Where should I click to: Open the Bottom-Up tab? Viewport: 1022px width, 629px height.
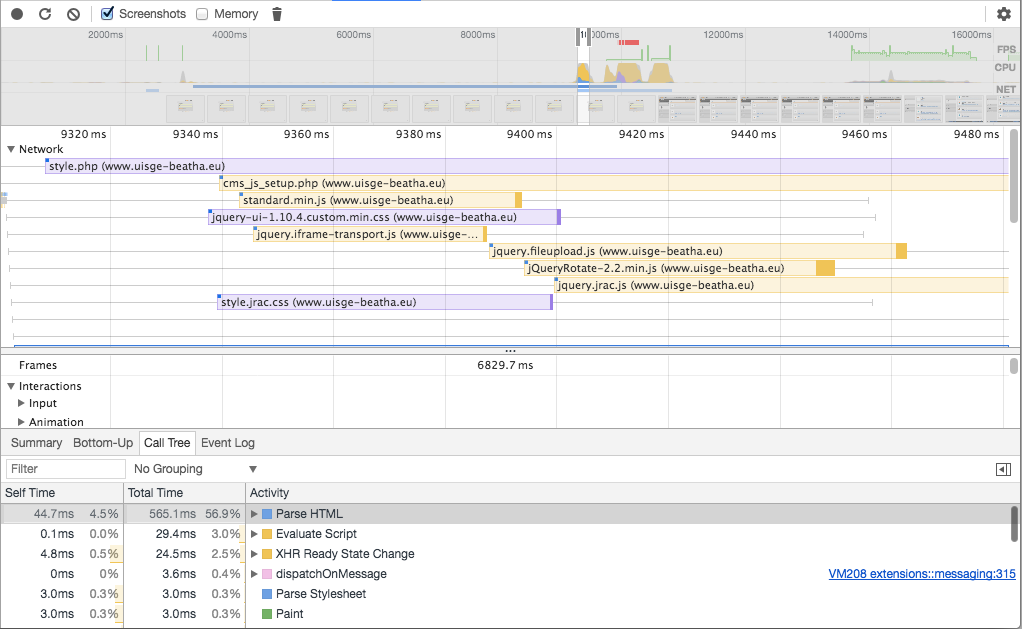pyautogui.click(x=103, y=443)
